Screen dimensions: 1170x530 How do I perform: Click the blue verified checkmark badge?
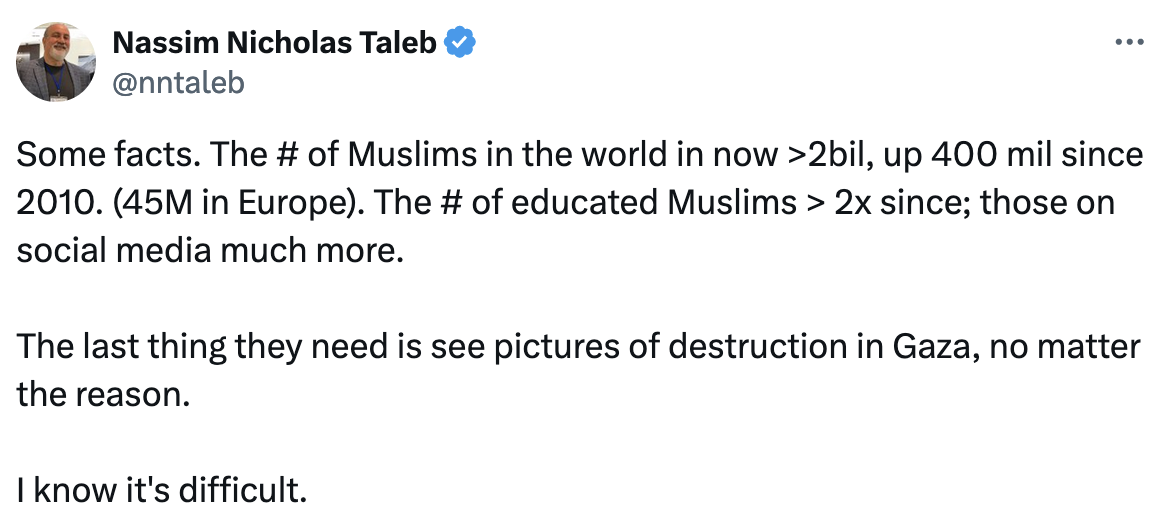point(460,43)
